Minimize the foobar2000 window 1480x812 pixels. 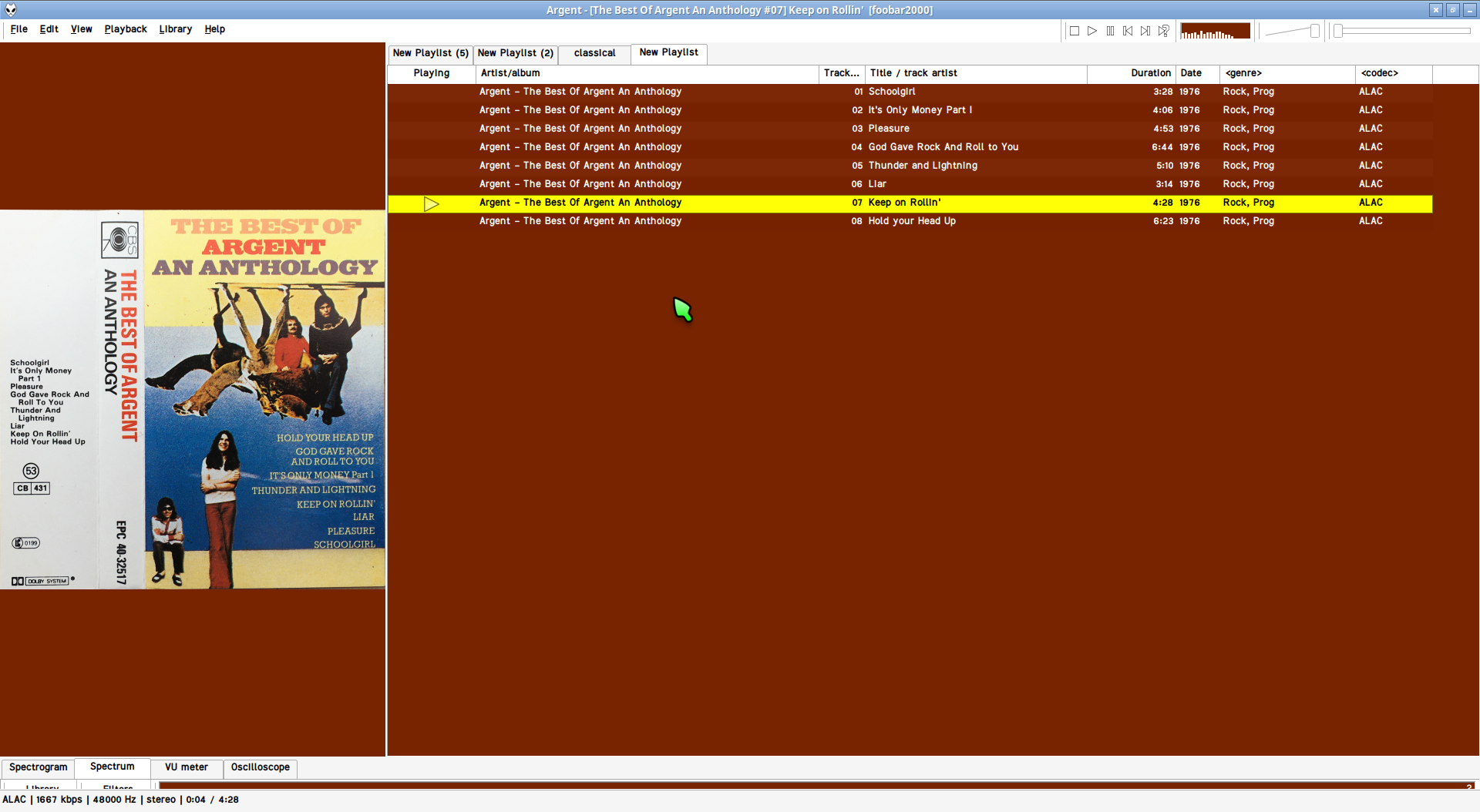tap(1469, 10)
